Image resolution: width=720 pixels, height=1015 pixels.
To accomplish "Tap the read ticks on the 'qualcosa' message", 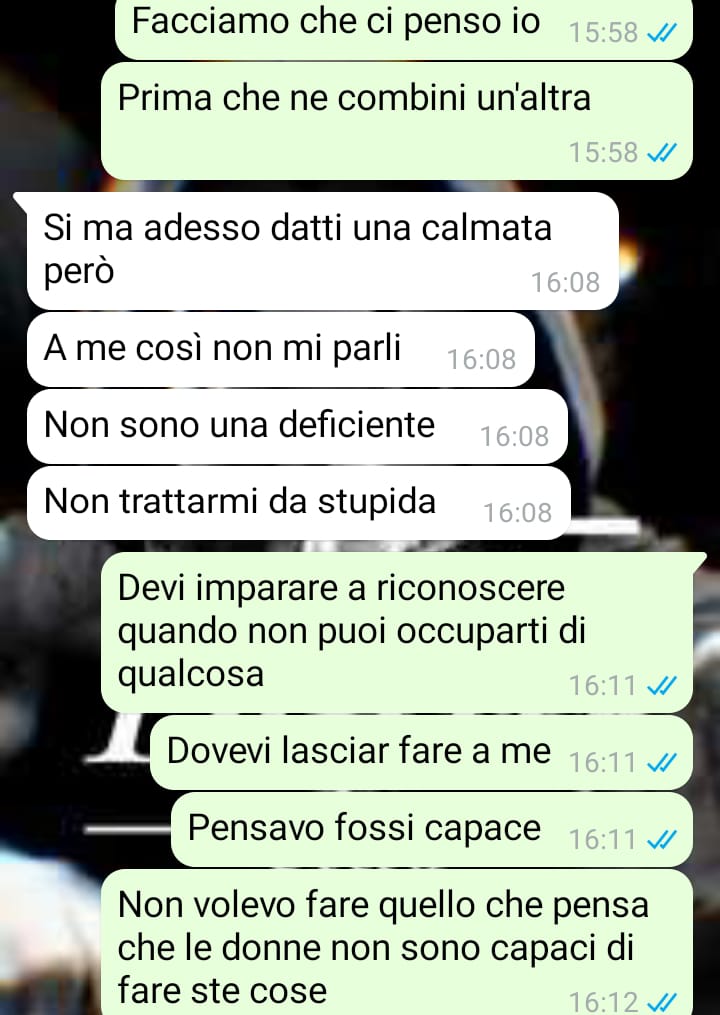I will [662, 685].
